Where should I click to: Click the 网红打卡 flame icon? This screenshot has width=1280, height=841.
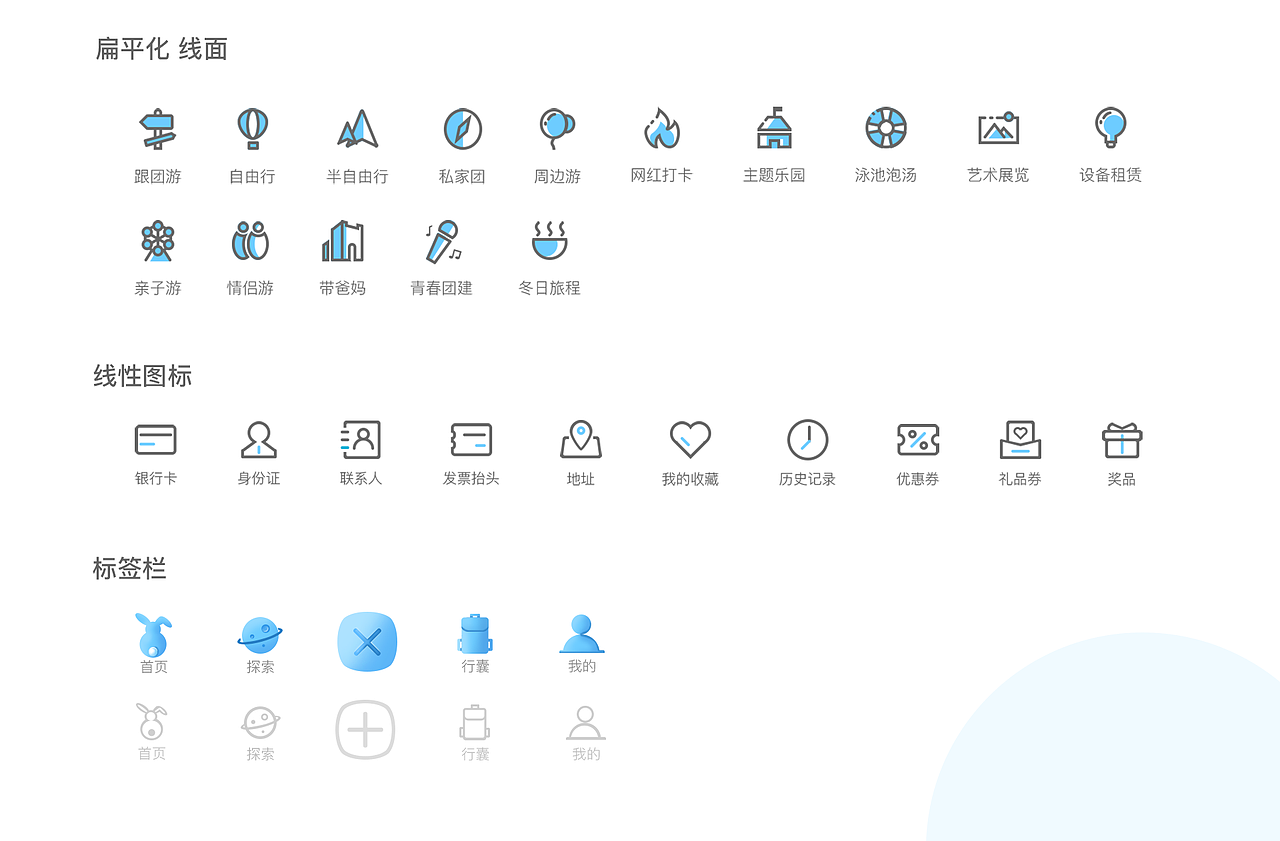[x=661, y=128]
